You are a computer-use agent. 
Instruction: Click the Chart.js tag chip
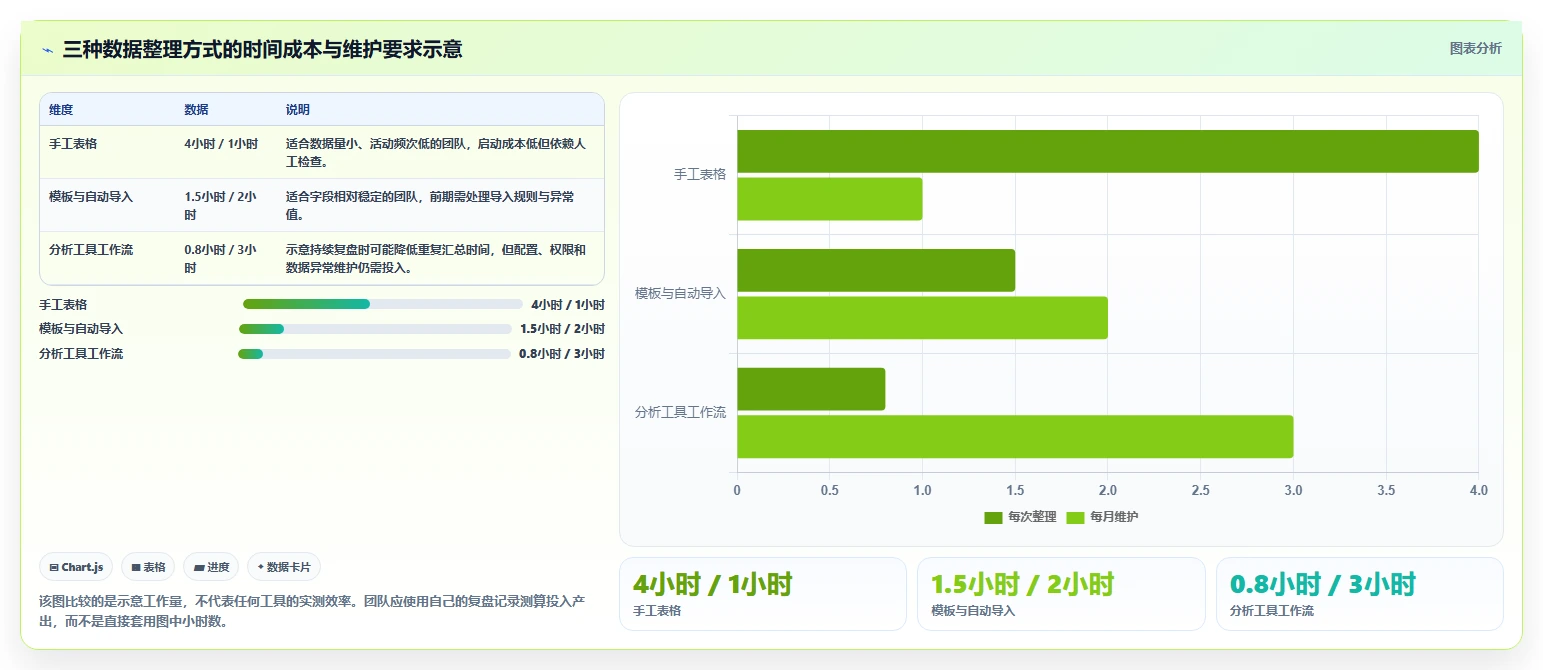click(x=77, y=567)
